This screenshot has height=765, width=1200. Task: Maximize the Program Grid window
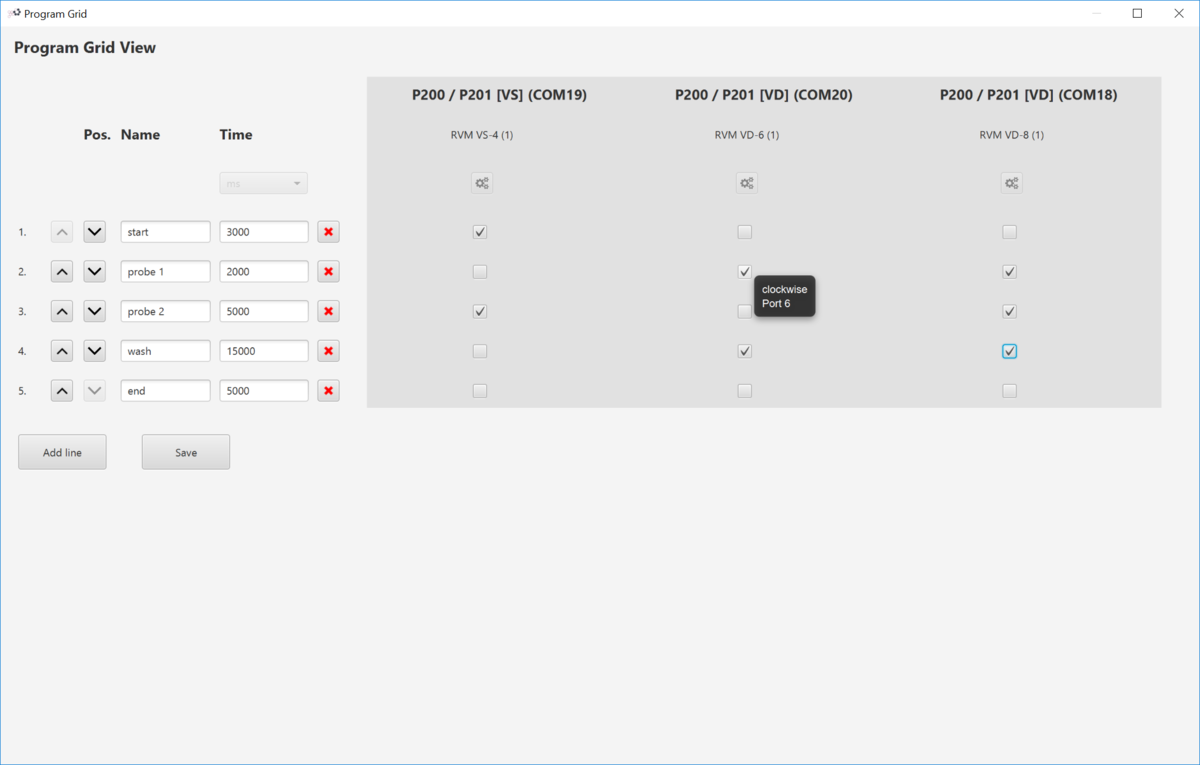click(1137, 14)
